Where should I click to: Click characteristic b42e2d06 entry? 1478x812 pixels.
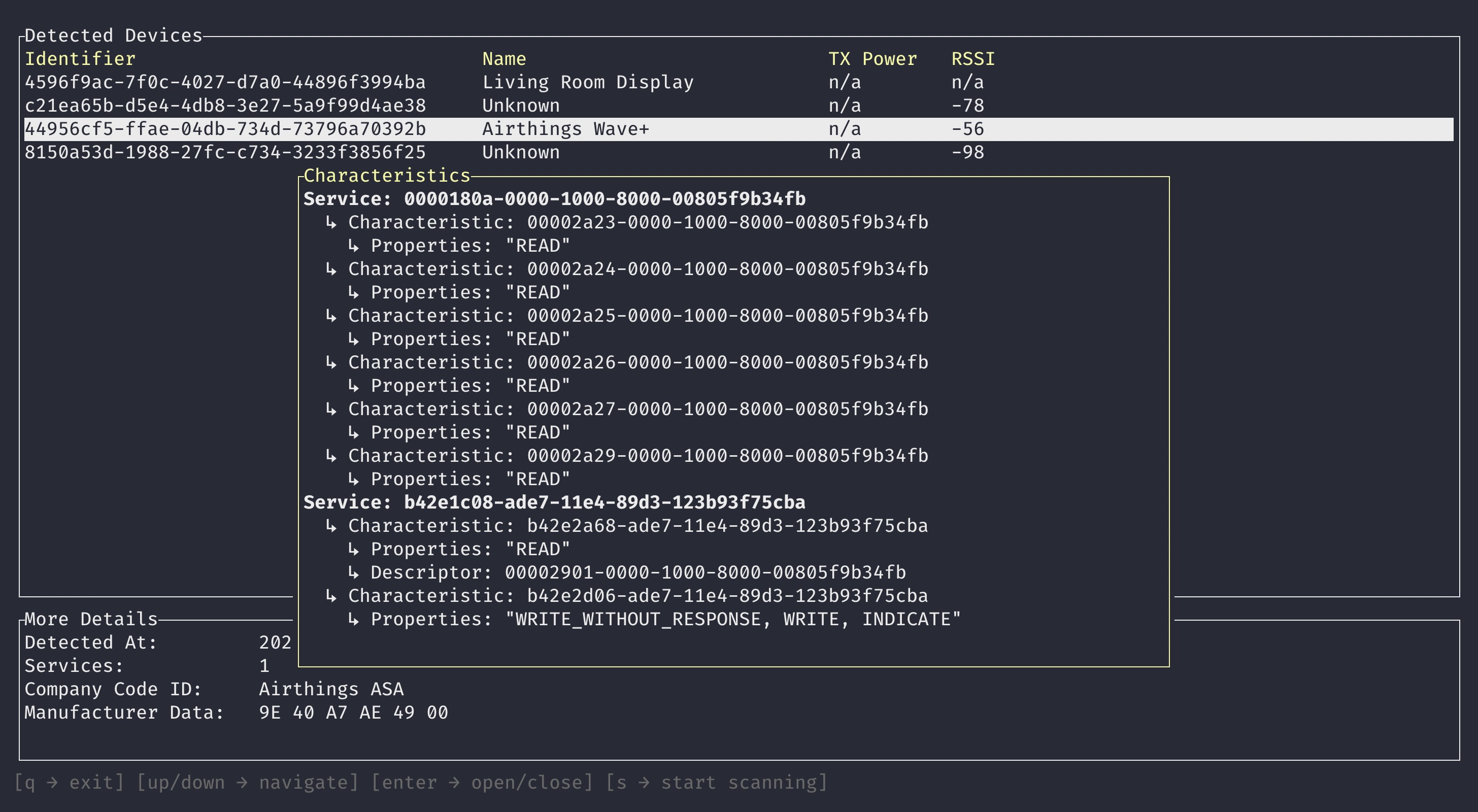pyautogui.click(x=637, y=596)
